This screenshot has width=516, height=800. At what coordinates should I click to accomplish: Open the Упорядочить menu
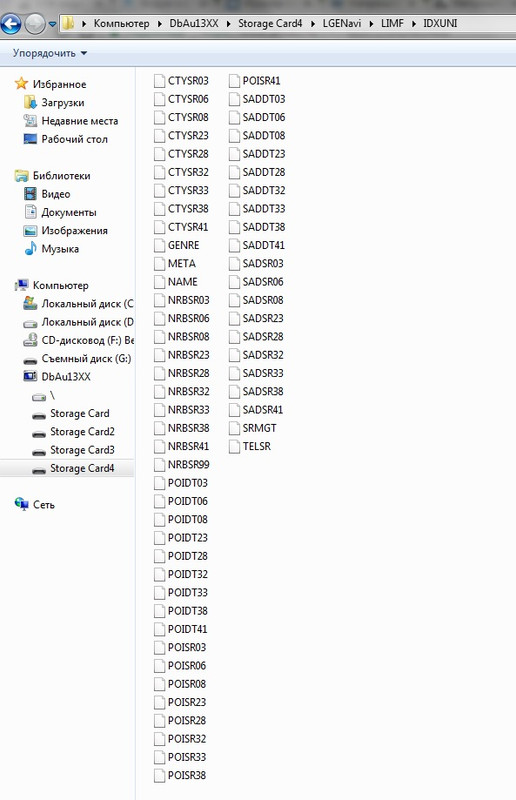click(x=50, y=53)
